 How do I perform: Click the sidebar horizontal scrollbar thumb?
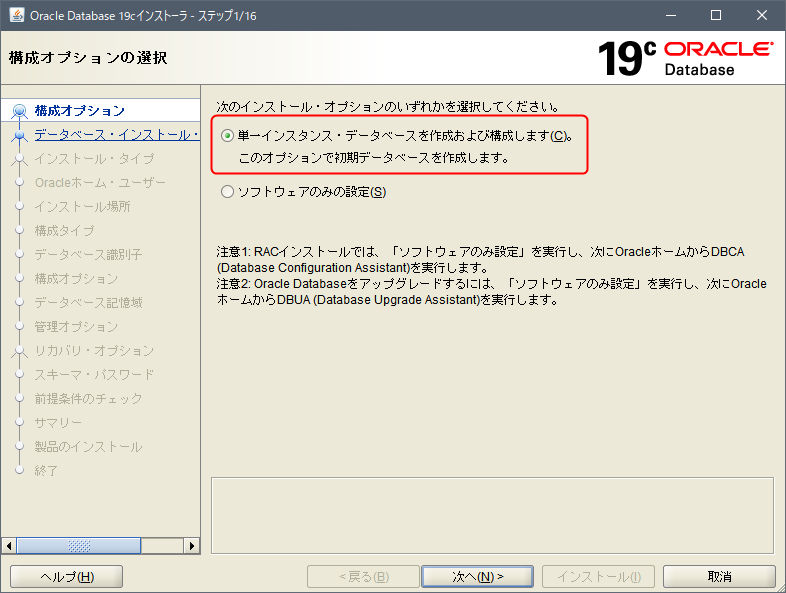[x=79, y=545]
